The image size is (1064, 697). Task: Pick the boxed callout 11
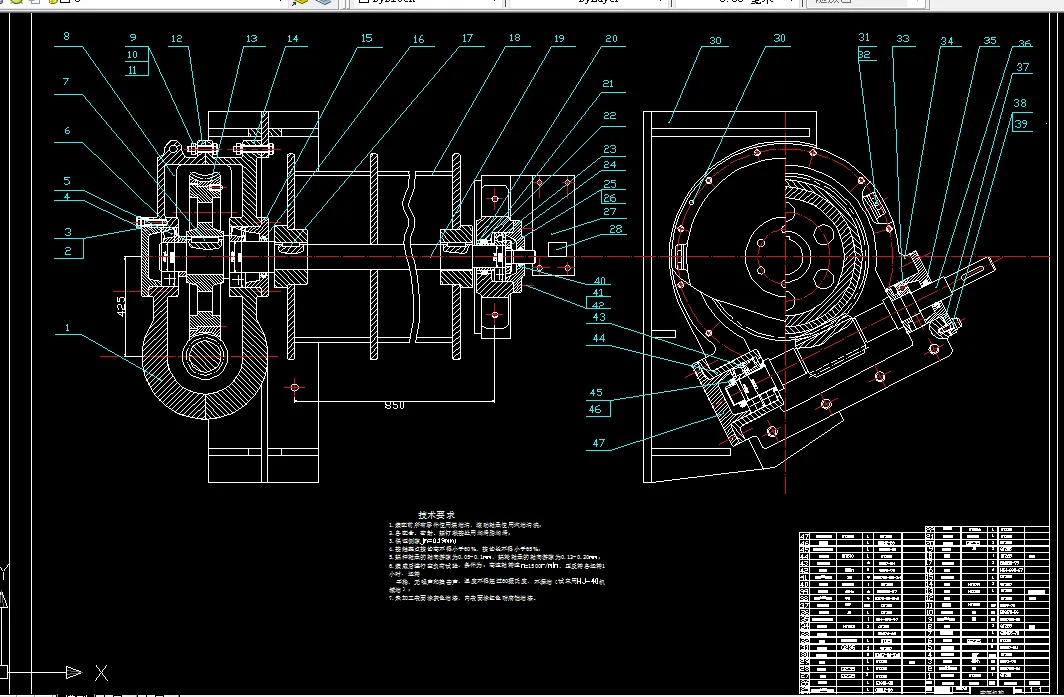coord(132,70)
